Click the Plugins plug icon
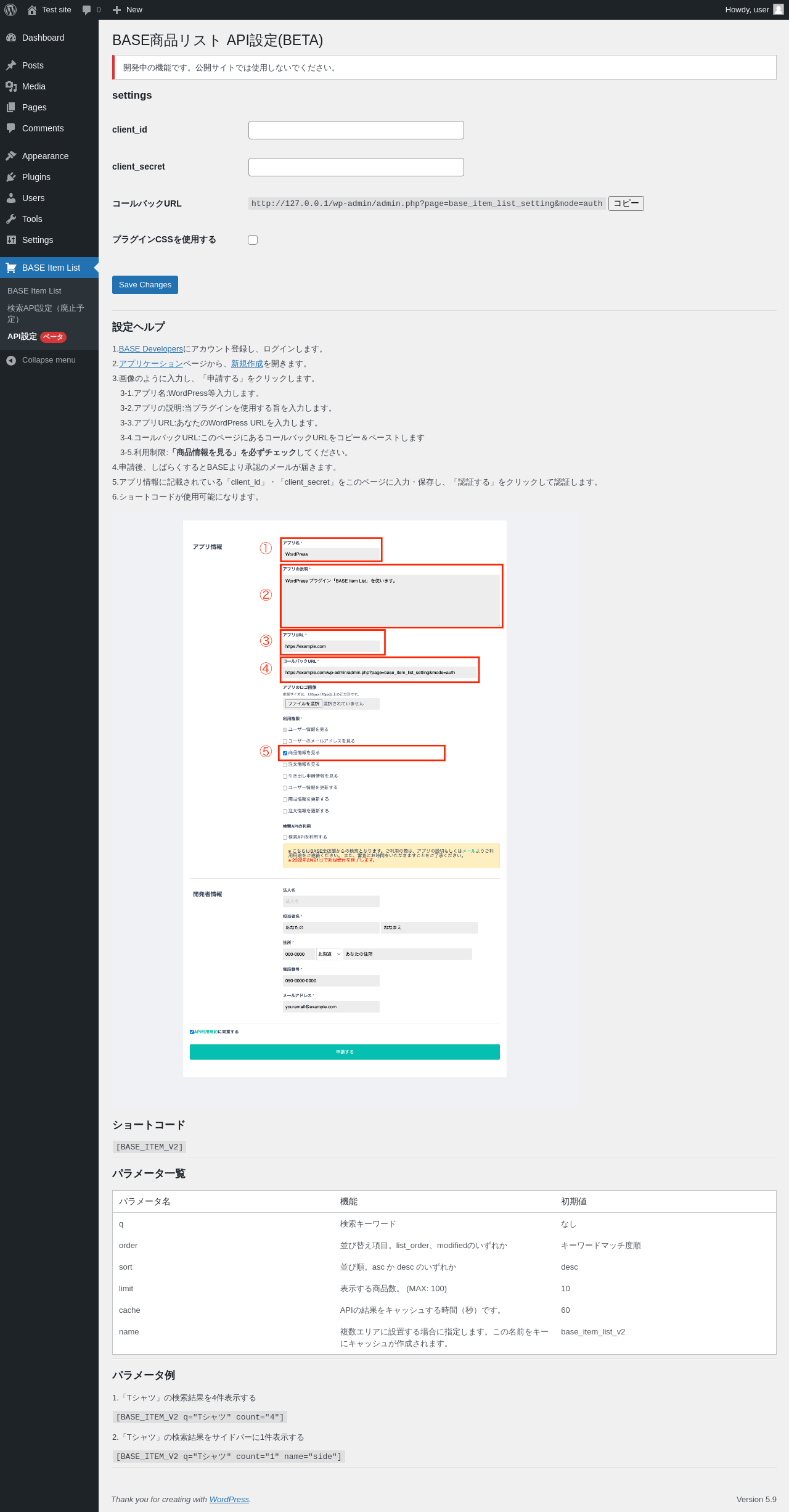The width and height of the screenshot is (789, 1512). 11,177
